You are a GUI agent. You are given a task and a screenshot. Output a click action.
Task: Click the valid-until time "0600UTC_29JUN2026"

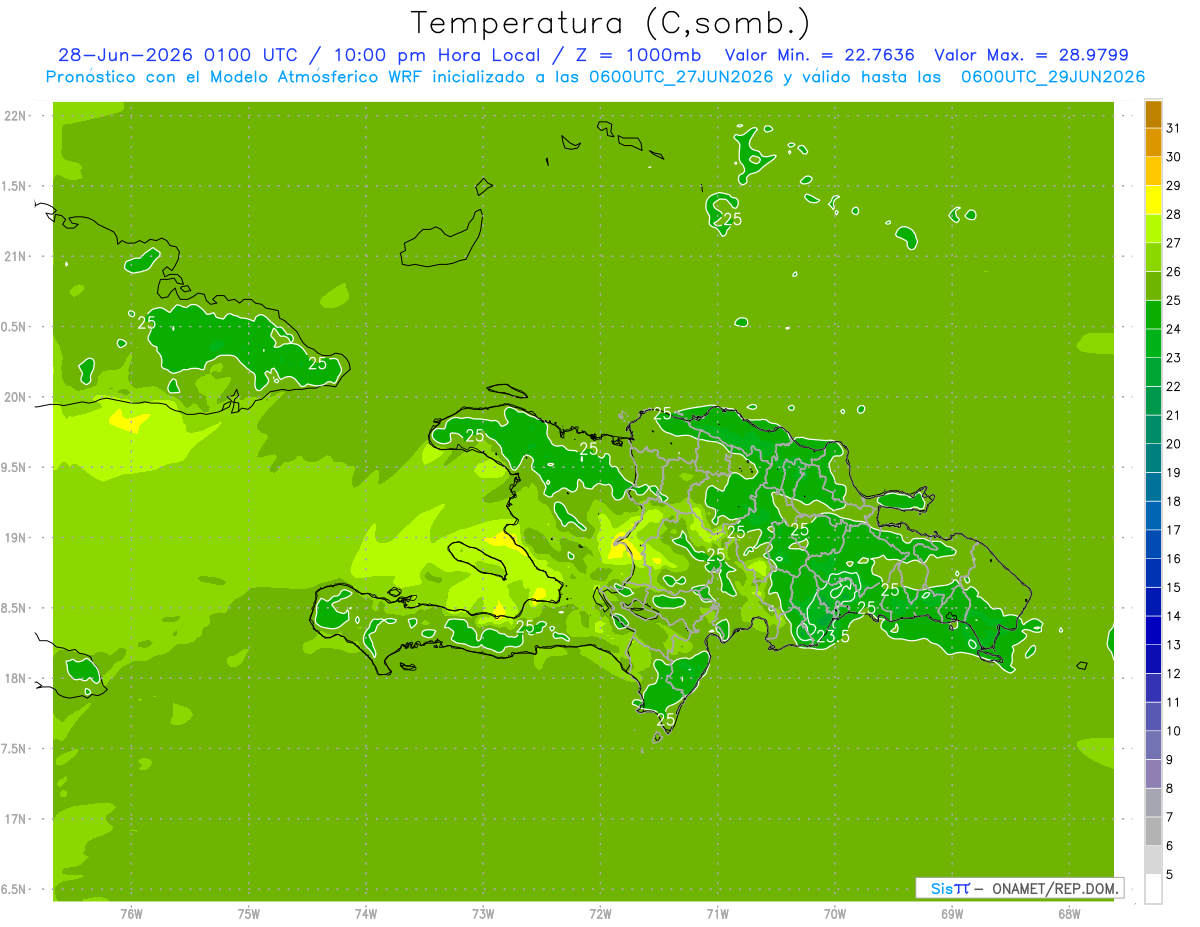pyautogui.click(x=1053, y=77)
